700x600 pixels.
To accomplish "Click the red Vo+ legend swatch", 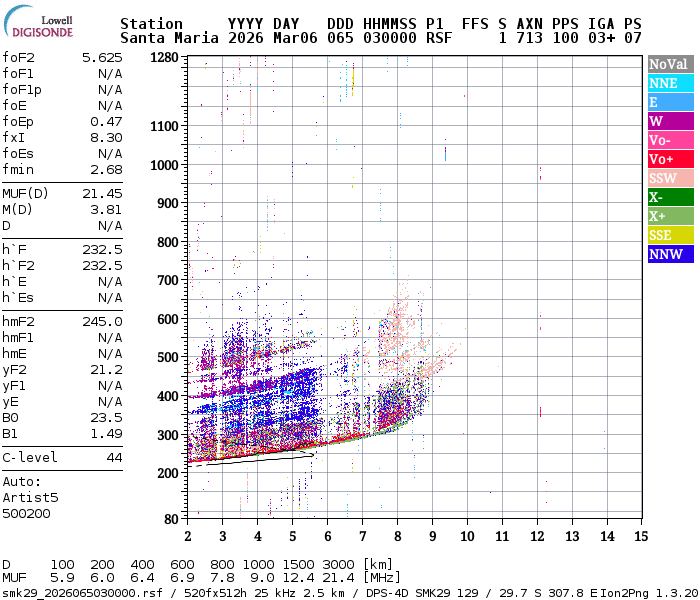I will [x=670, y=159].
